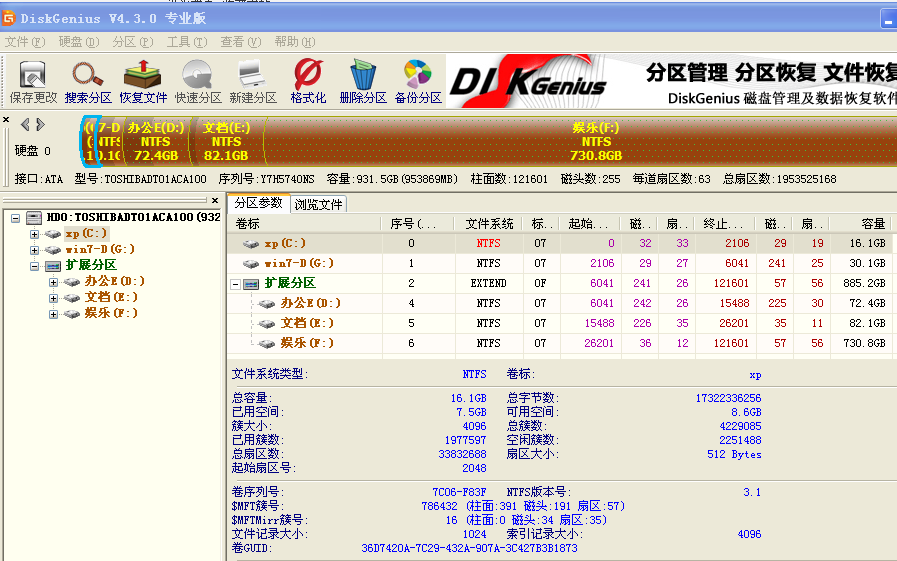
Task: Click the HD0 hard disk icon in tree
Action: [34, 217]
